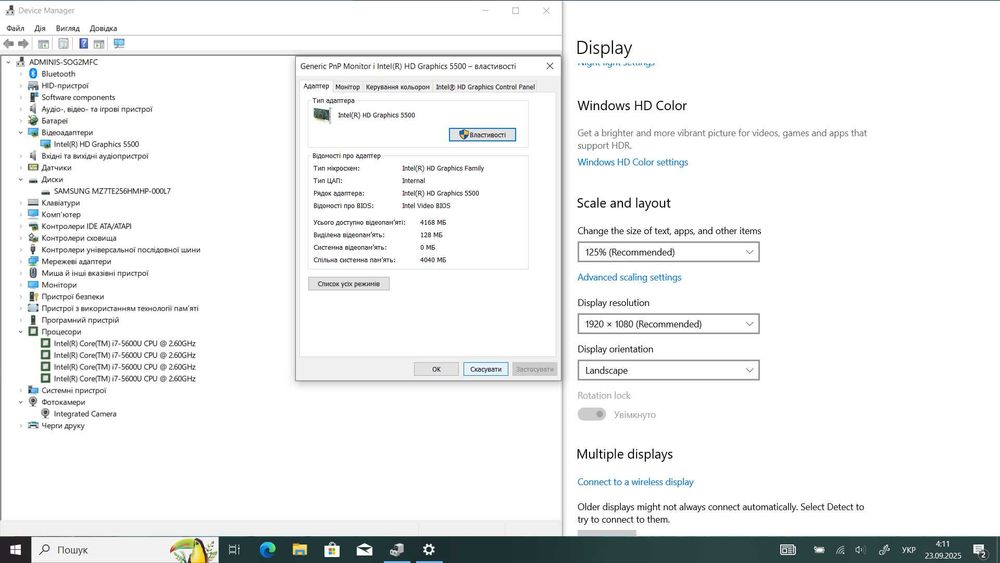Select the Черги друку print queues category
The image size is (1000, 563).
tap(62, 426)
